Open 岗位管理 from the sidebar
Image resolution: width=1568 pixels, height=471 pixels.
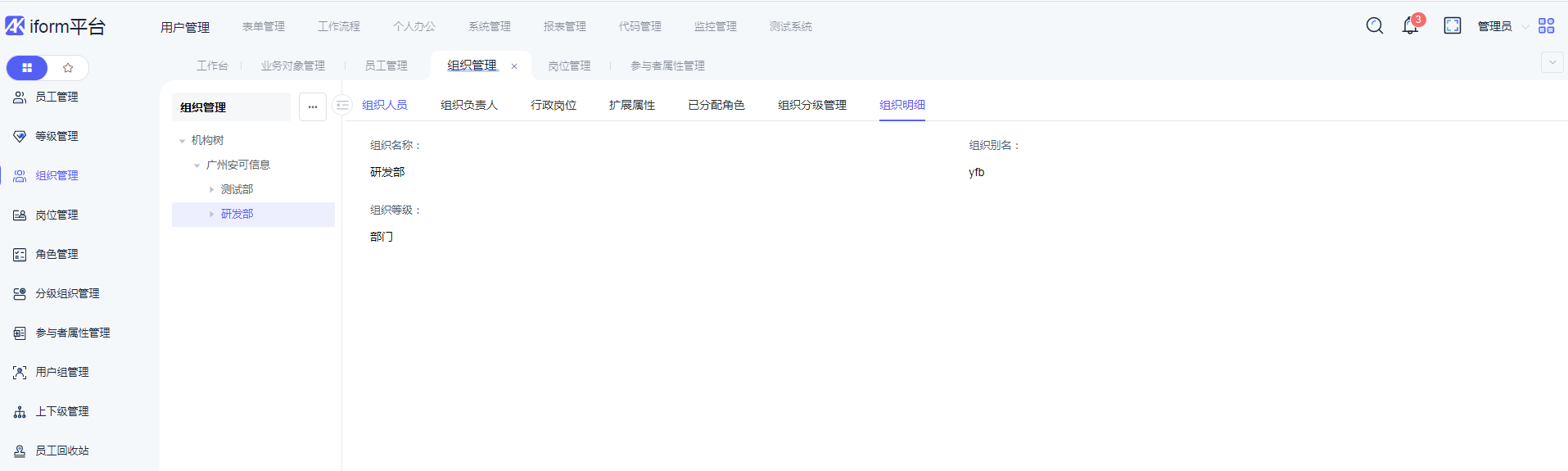click(56, 215)
